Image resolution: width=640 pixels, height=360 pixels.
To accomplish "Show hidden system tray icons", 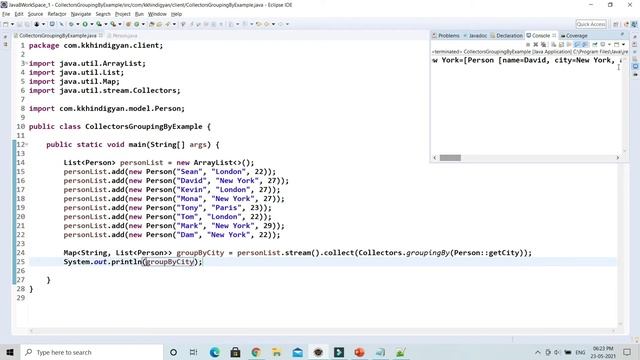I will click(x=538, y=352).
